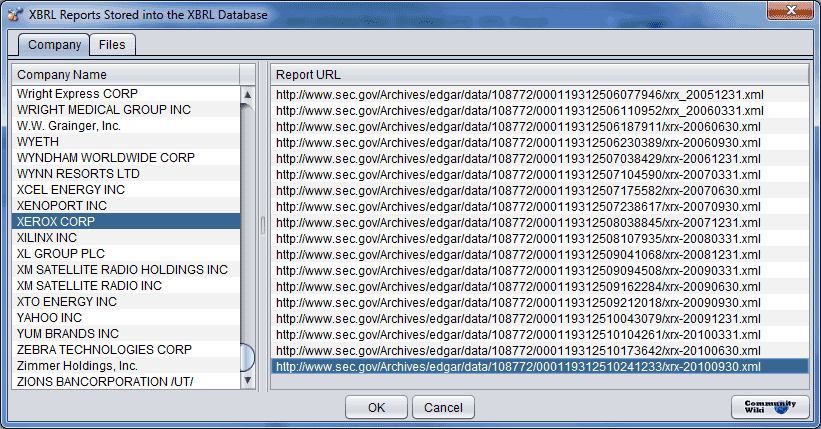Select WYNN RESORTS LTD row
The height and width of the screenshot is (429, 821).
coord(126,173)
